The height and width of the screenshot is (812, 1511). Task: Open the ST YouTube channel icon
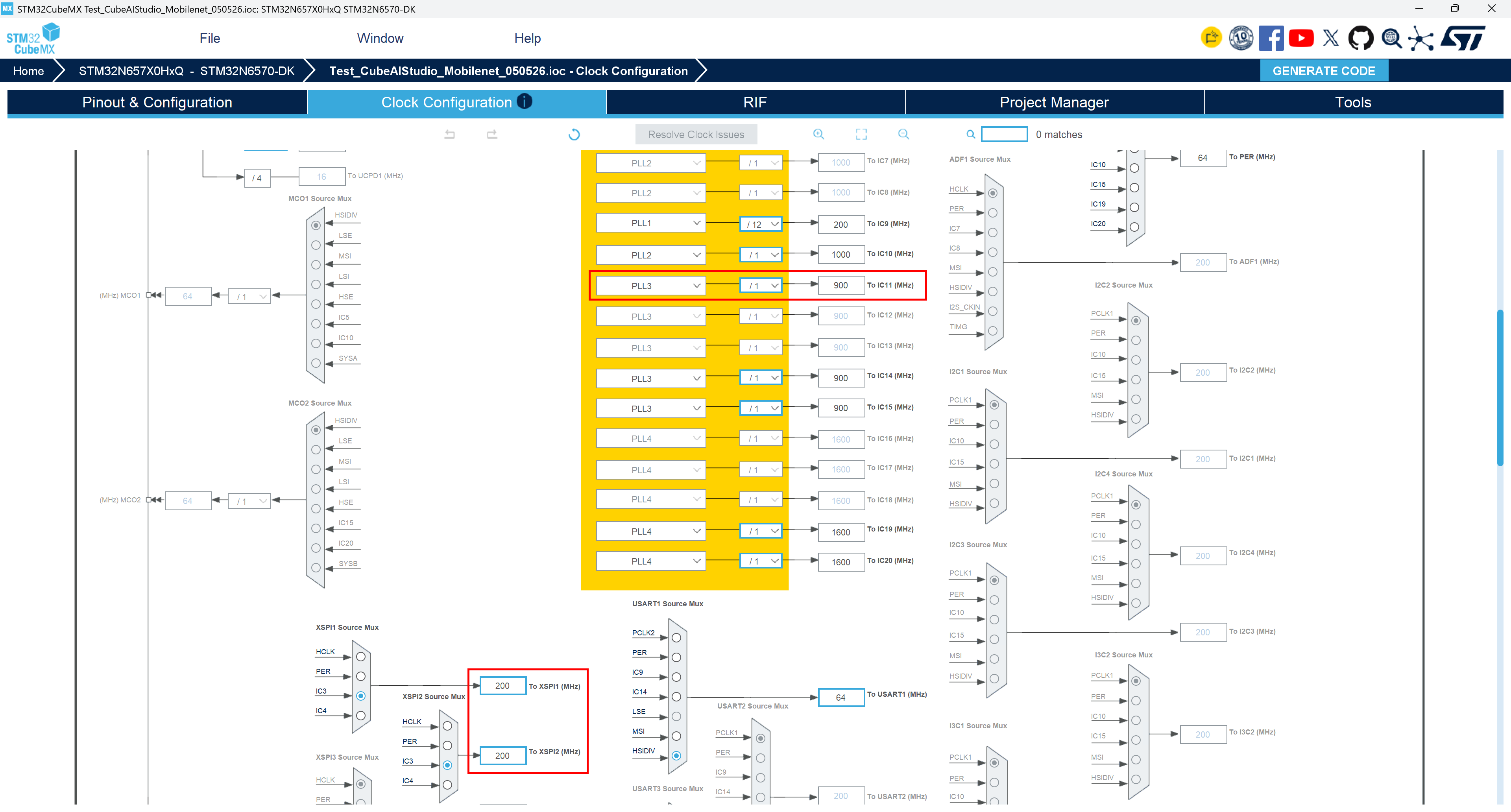(1301, 38)
